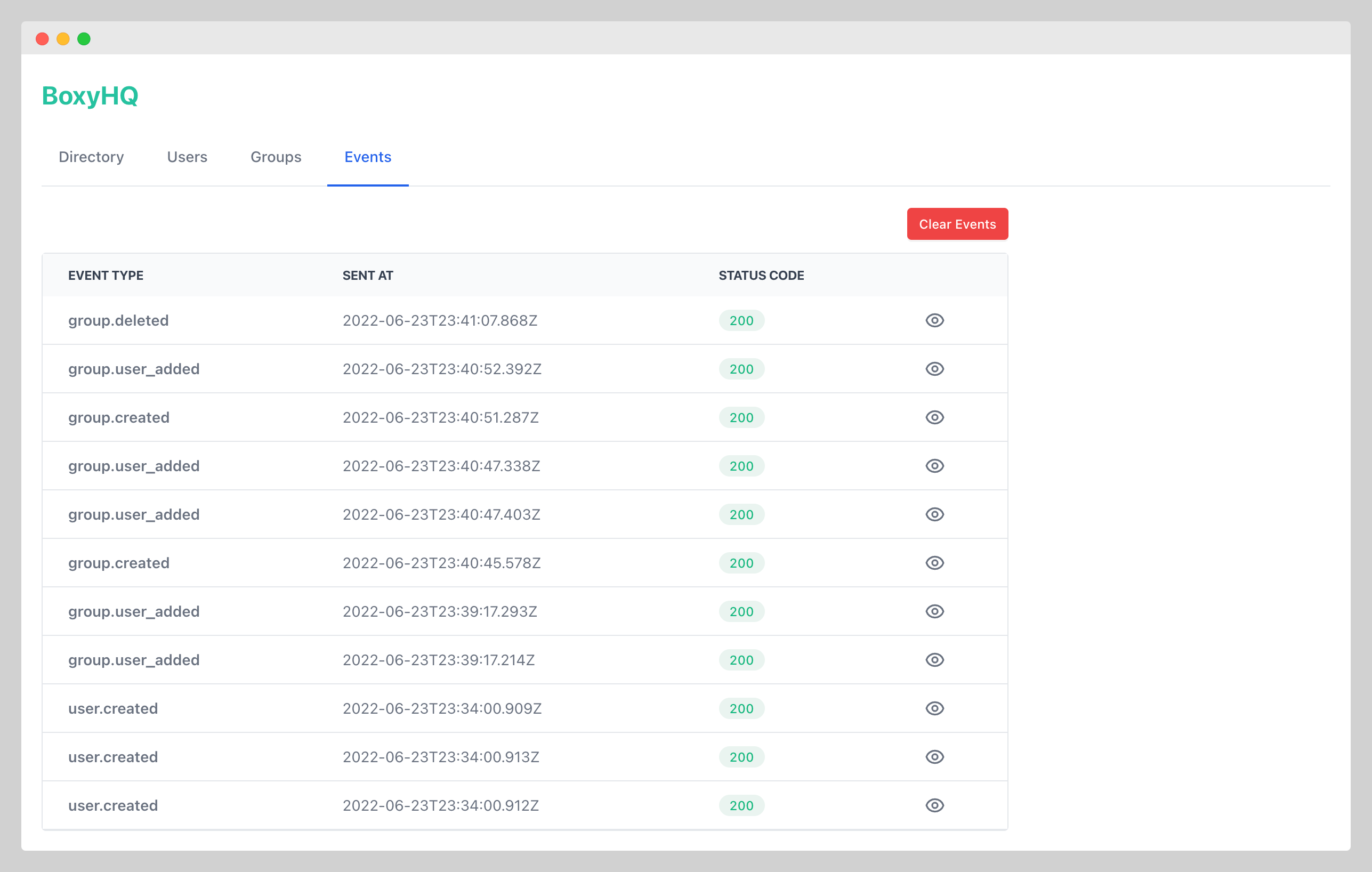Image resolution: width=1372 pixels, height=872 pixels.
Task: Open details for 23:39:17.293Z event
Action: tap(934, 611)
